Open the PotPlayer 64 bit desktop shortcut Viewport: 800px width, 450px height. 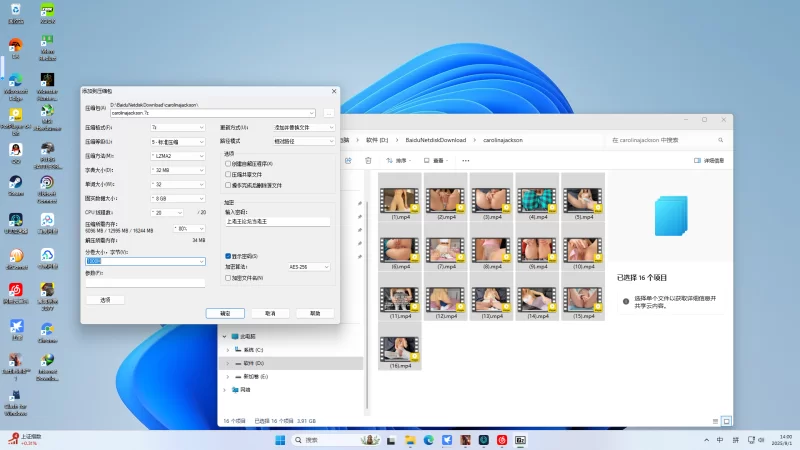[16, 122]
